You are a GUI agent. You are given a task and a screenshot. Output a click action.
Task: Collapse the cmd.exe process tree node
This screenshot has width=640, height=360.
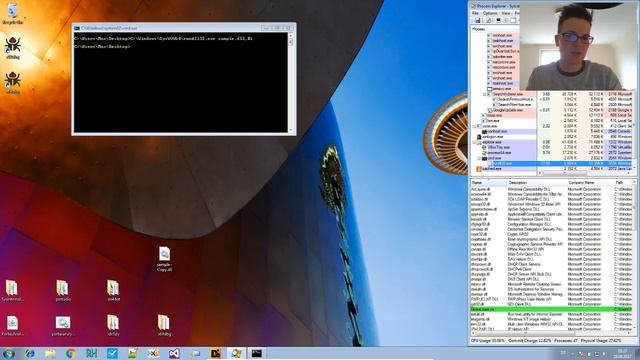(x=480, y=158)
